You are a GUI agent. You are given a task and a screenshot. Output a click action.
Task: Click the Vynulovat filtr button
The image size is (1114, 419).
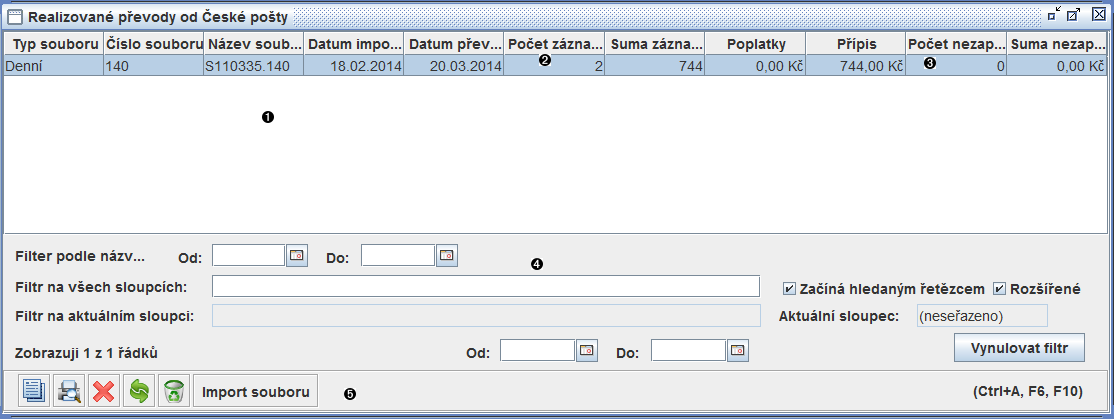1020,349
